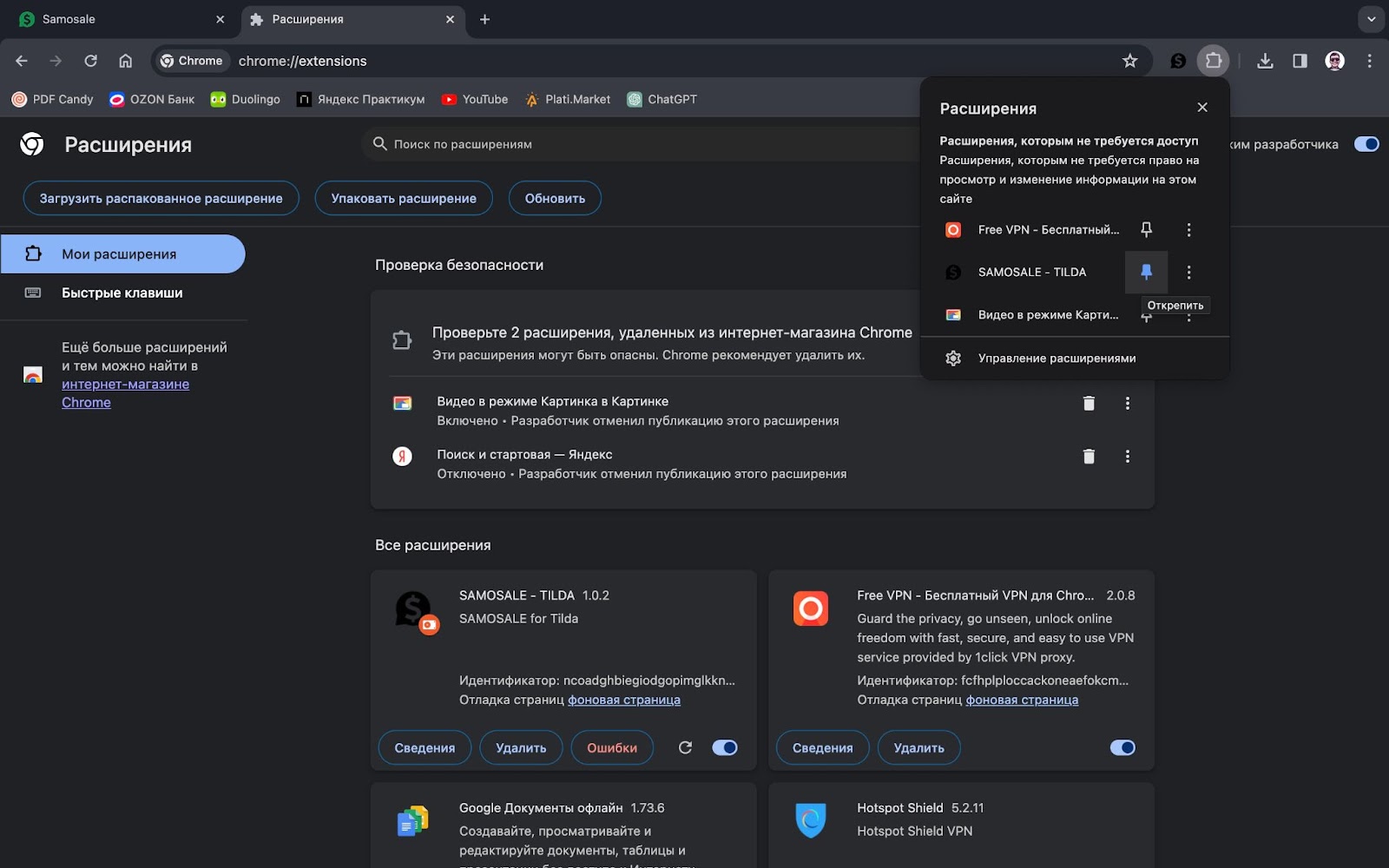
Task: Open the Яндекс Практикум bookmark
Action: click(x=360, y=99)
